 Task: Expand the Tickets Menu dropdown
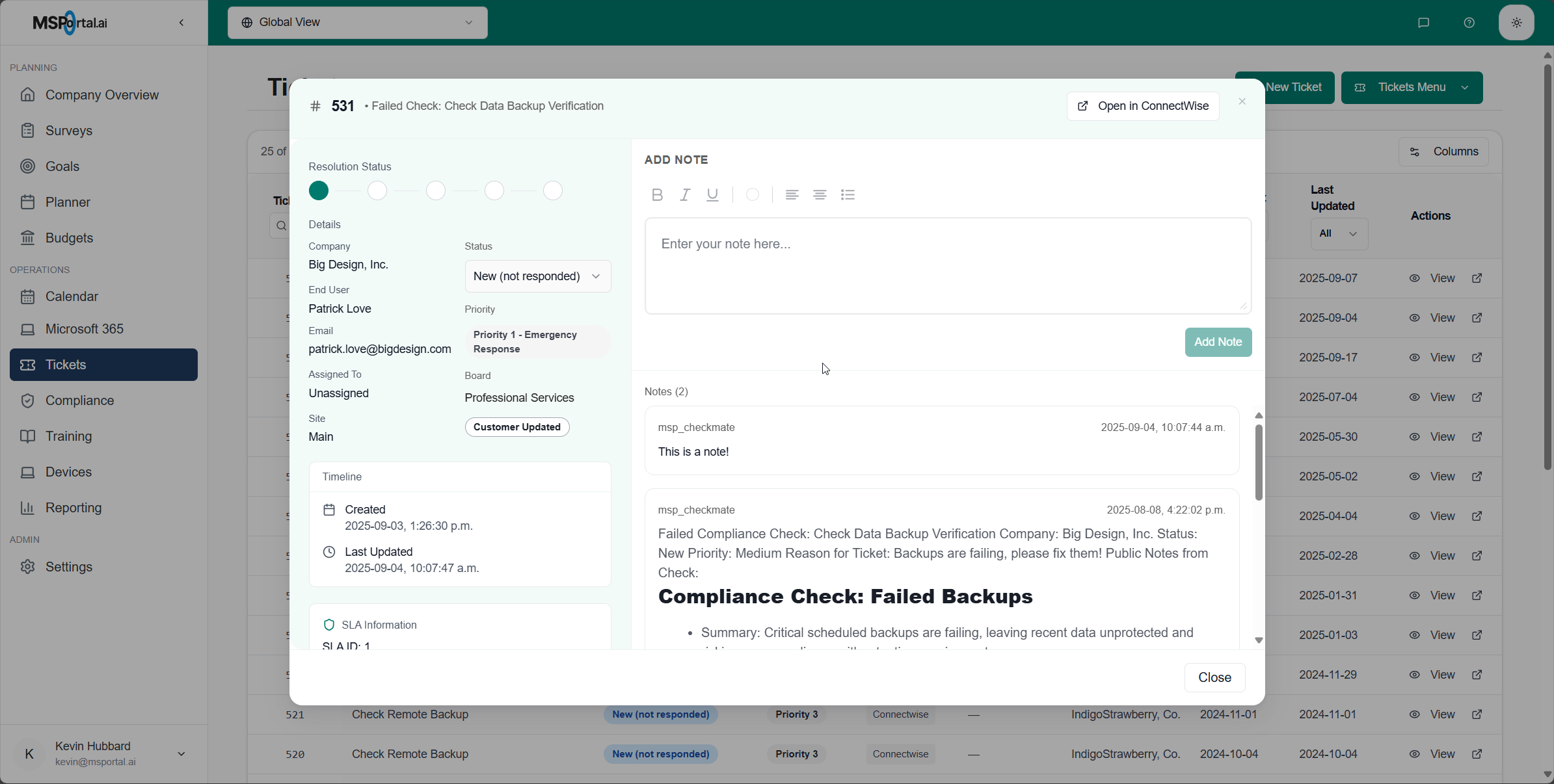click(1411, 87)
